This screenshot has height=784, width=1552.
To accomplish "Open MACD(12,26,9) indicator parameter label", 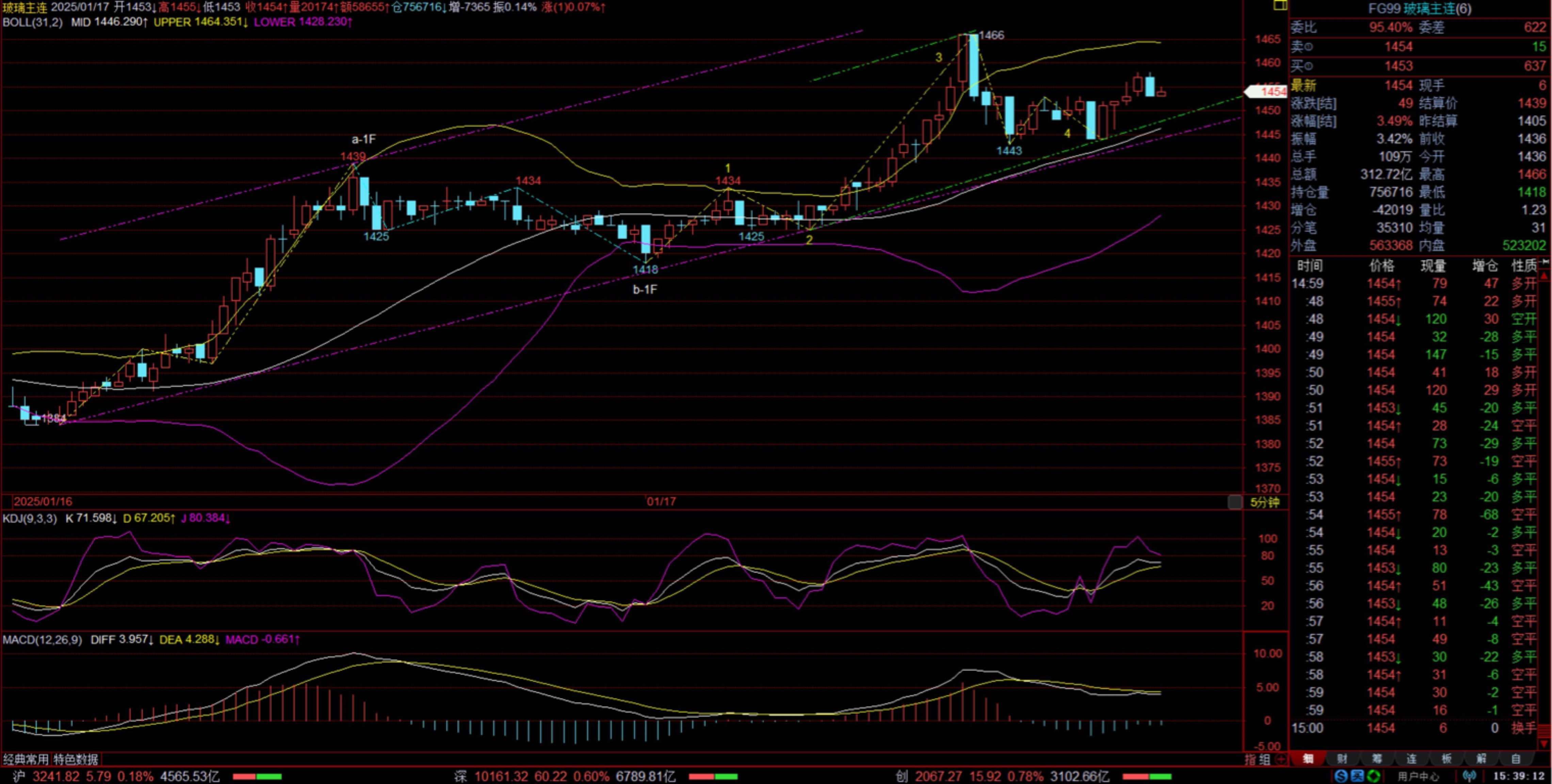I will (x=42, y=639).
